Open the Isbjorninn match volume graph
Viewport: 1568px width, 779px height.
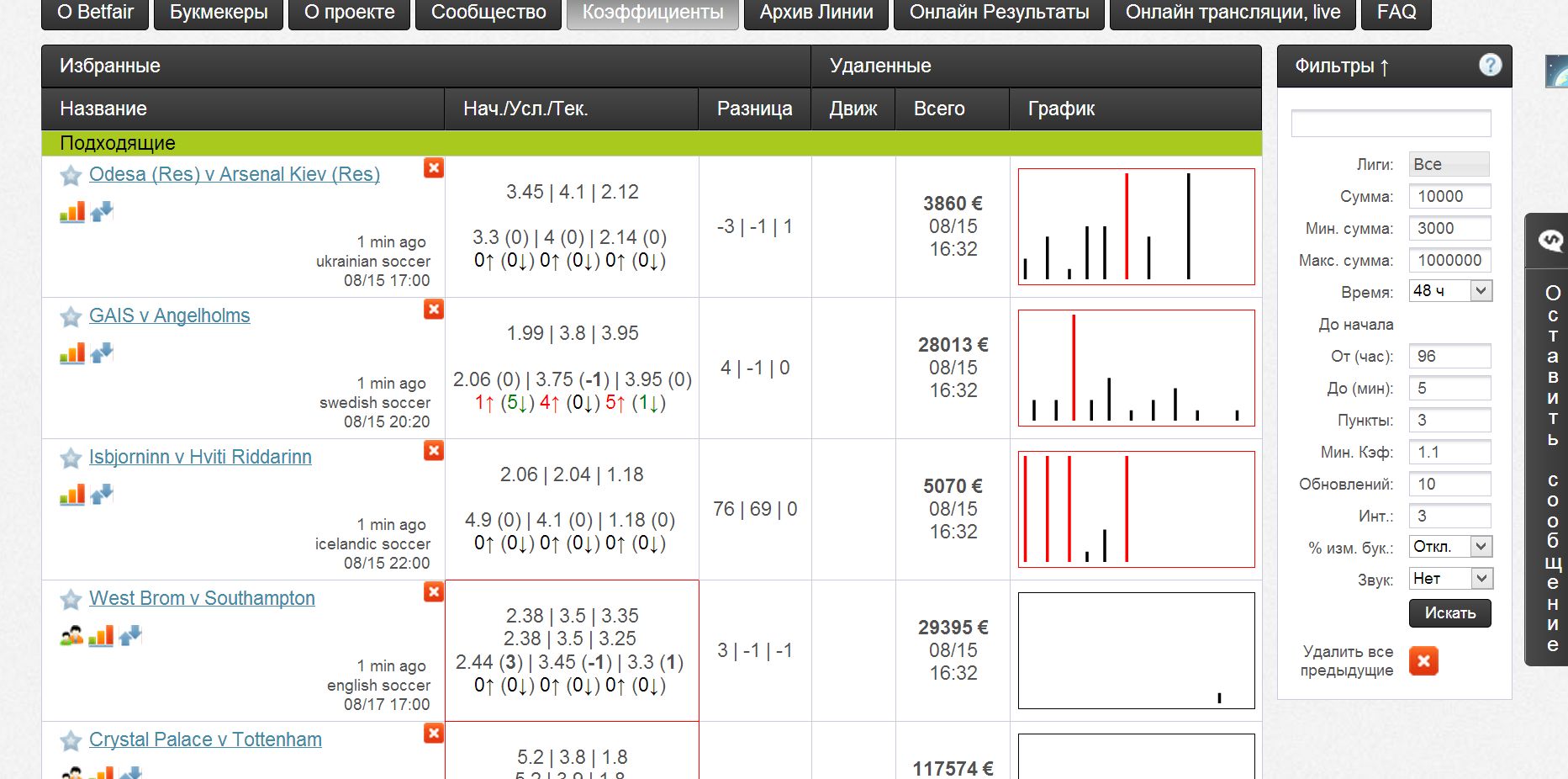(1136, 510)
